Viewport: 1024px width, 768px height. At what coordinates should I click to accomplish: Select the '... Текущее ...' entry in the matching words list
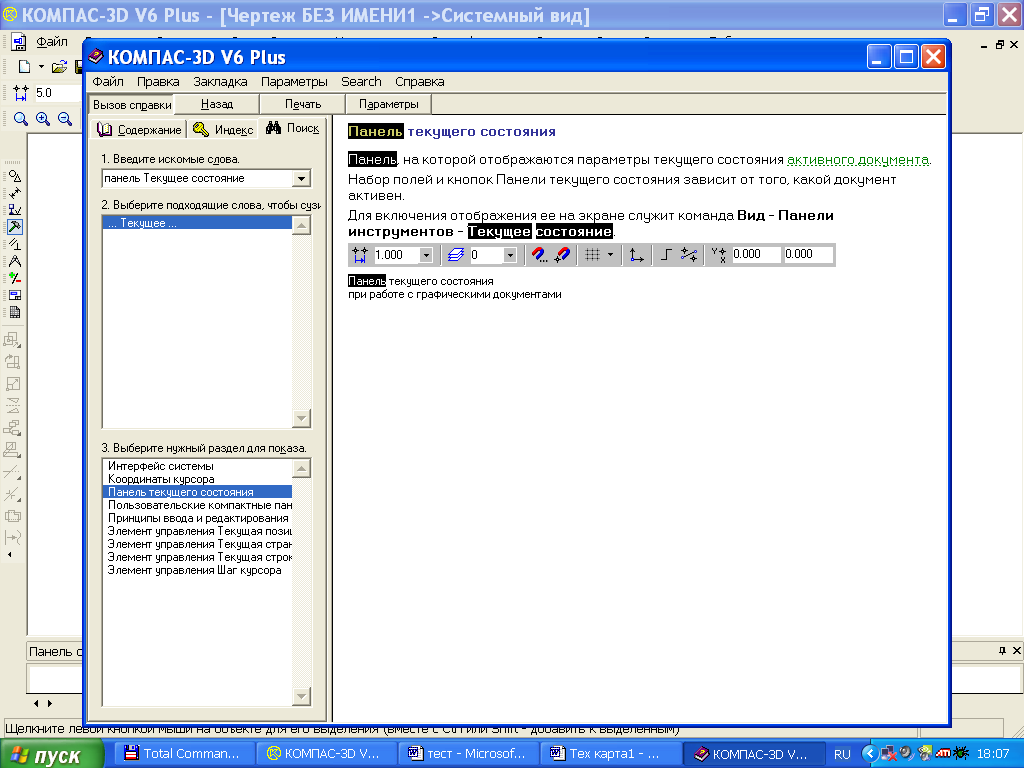coord(197,223)
